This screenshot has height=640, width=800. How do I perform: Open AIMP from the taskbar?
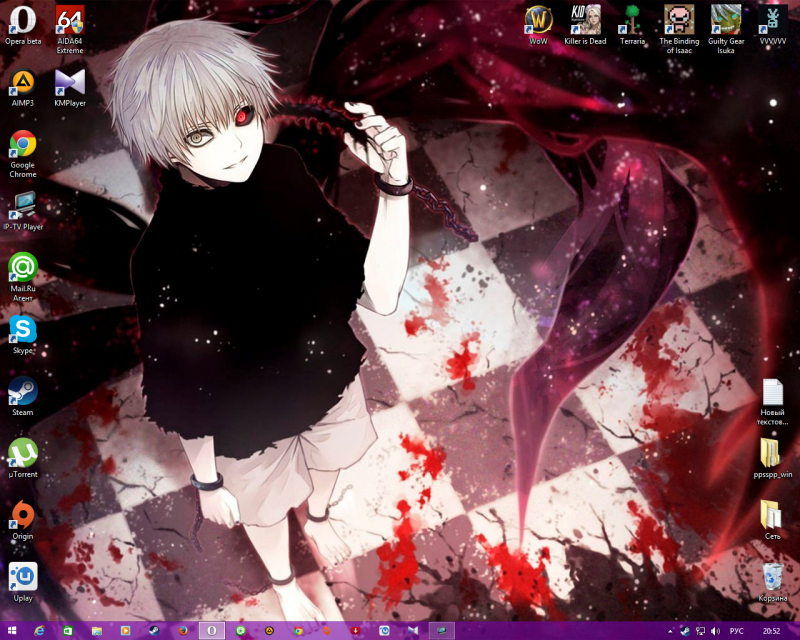[x=269, y=631]
